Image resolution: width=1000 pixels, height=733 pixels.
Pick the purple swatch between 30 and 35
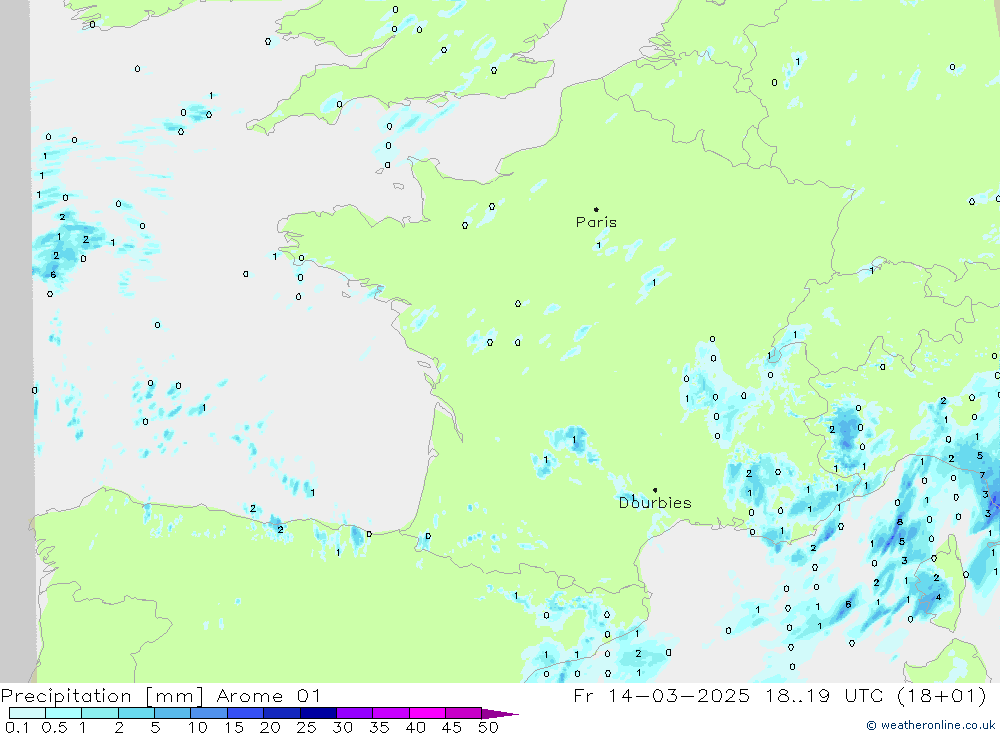pos(354,713)
